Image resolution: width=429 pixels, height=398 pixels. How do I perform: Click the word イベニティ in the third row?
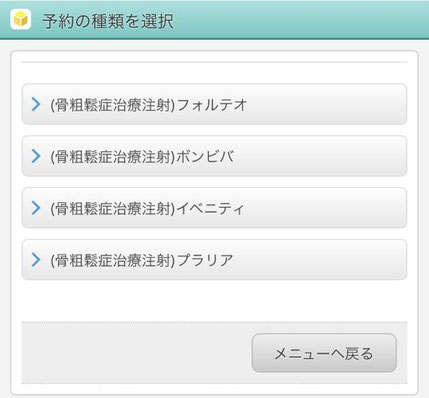[x=210, y=208]
